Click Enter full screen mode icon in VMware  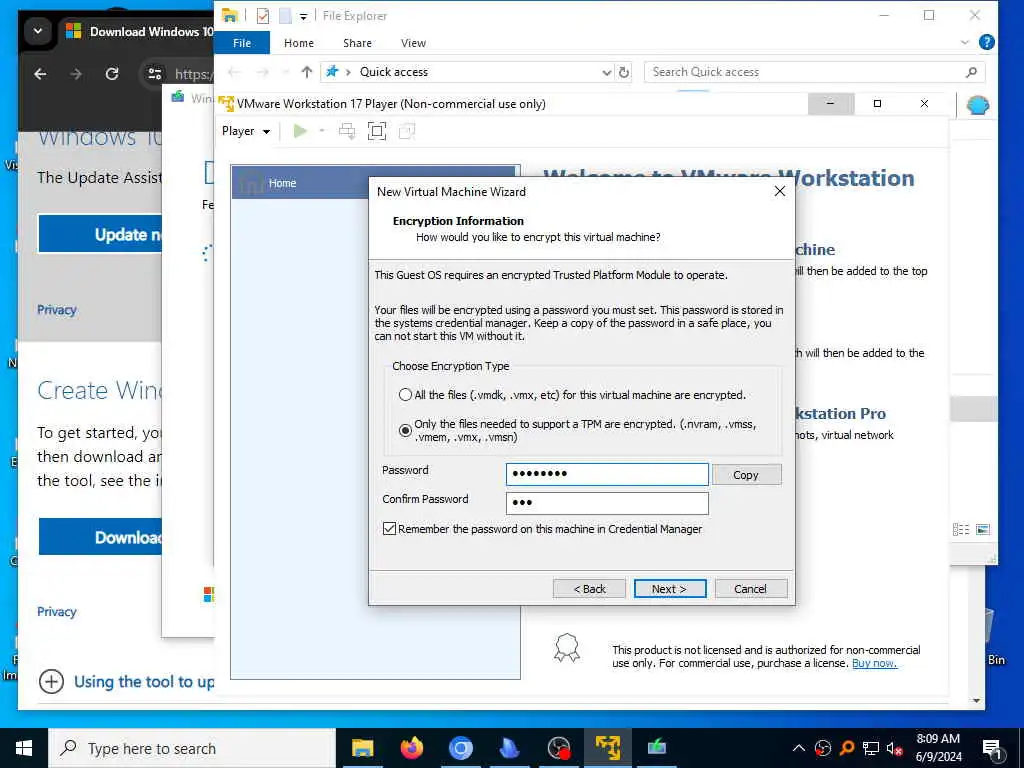tap(377, 131)
